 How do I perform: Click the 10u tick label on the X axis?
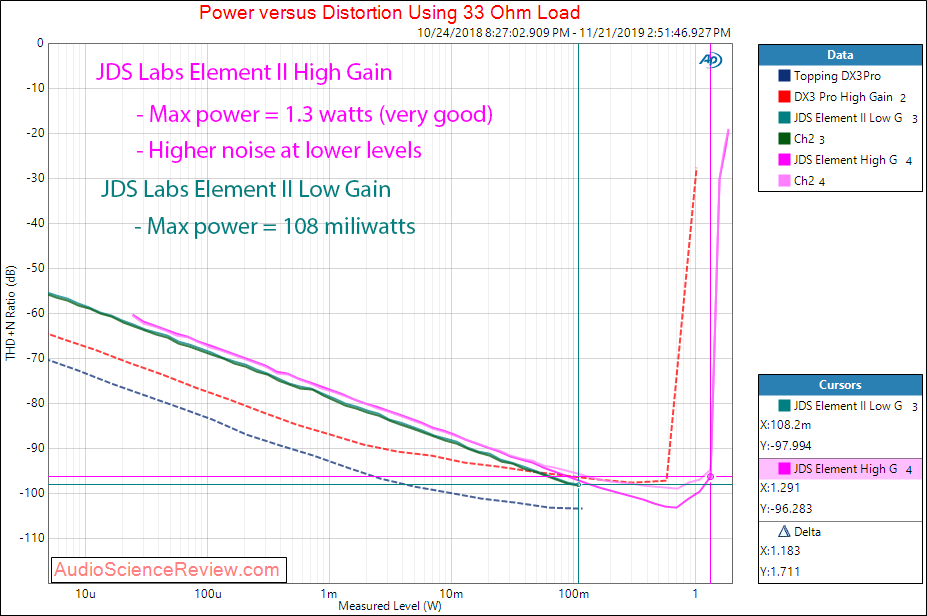pyautogui.click(x=85, y=594)
